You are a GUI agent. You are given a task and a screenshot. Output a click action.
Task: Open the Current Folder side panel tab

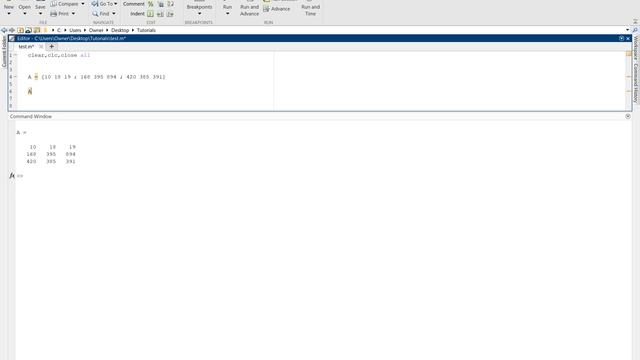4,51
